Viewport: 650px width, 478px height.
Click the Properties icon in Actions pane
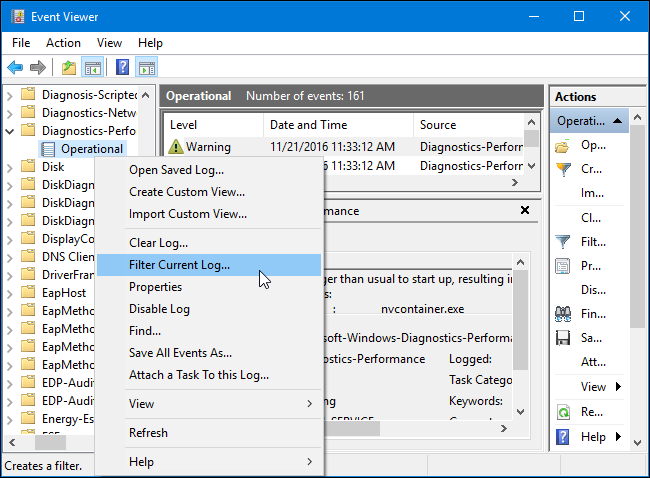tap(563, 266)
